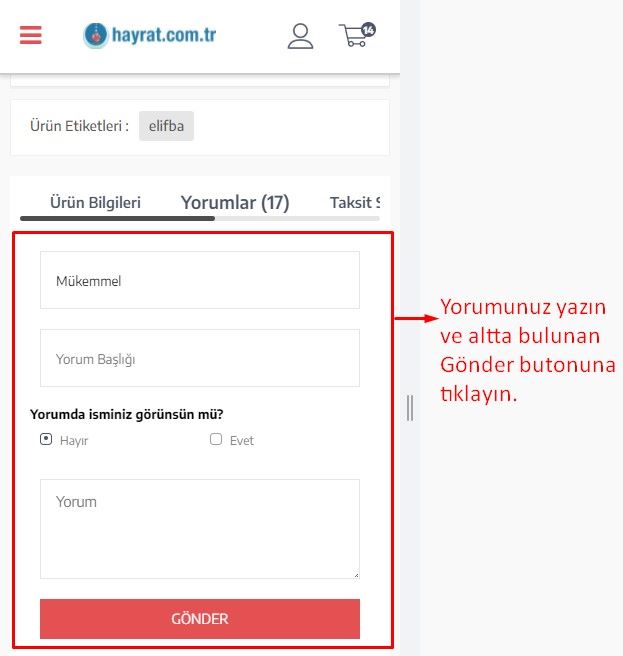623x656 pixels.
Task: Open the red hamburger menu
Action: [31, 35]
